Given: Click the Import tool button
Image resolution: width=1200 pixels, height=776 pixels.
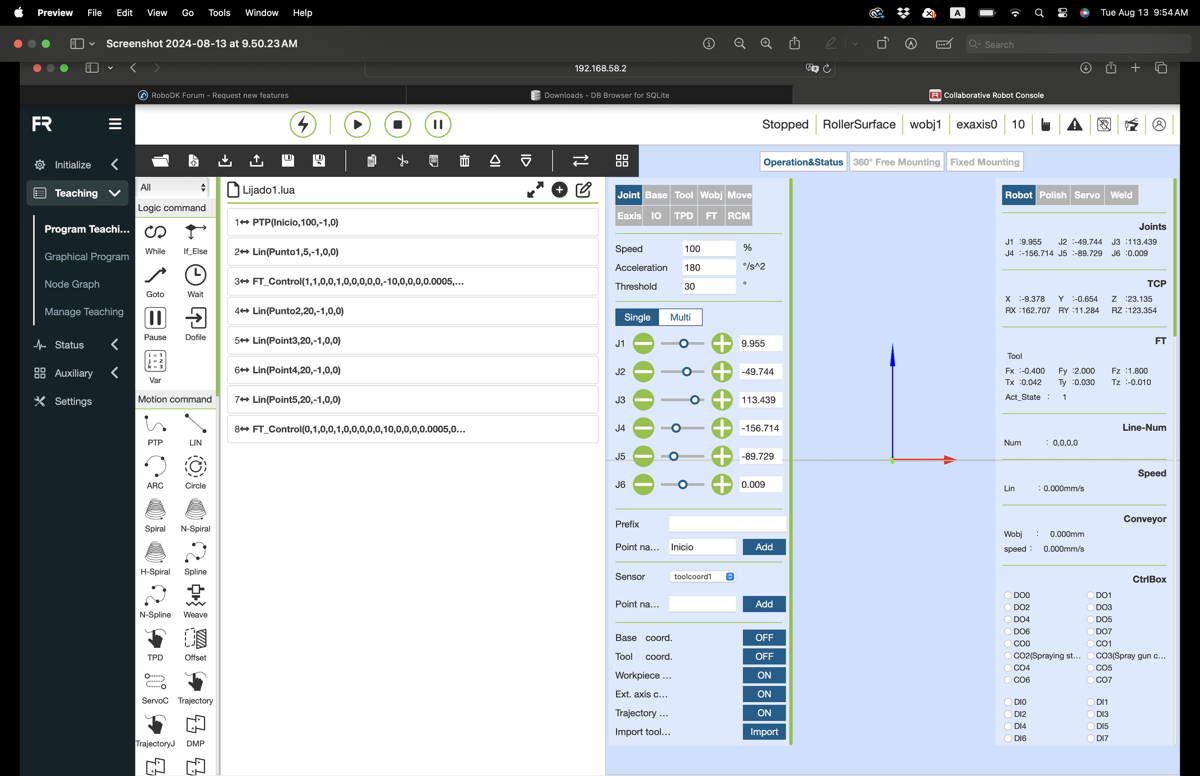Looking at the screenshot, I should 764,732.
